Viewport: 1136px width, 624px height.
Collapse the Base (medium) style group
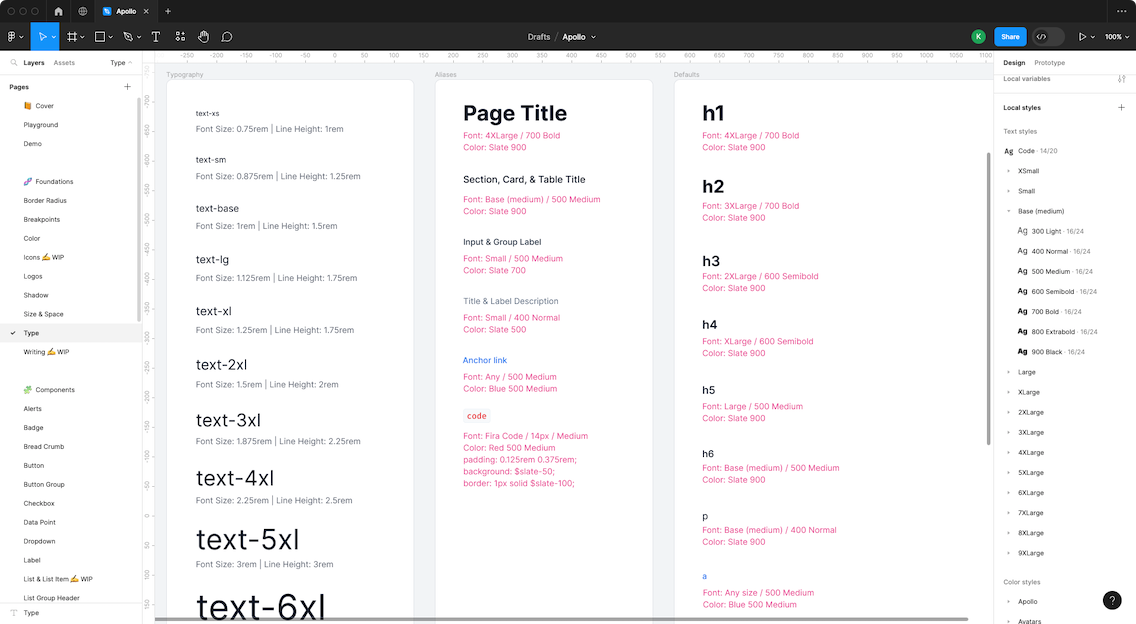click(1008, 211)
